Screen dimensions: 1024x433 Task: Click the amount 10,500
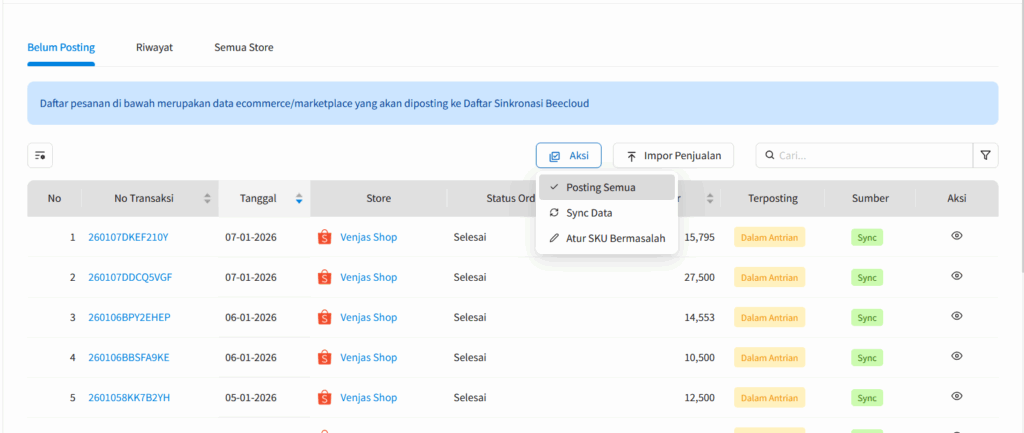(700, 357)
